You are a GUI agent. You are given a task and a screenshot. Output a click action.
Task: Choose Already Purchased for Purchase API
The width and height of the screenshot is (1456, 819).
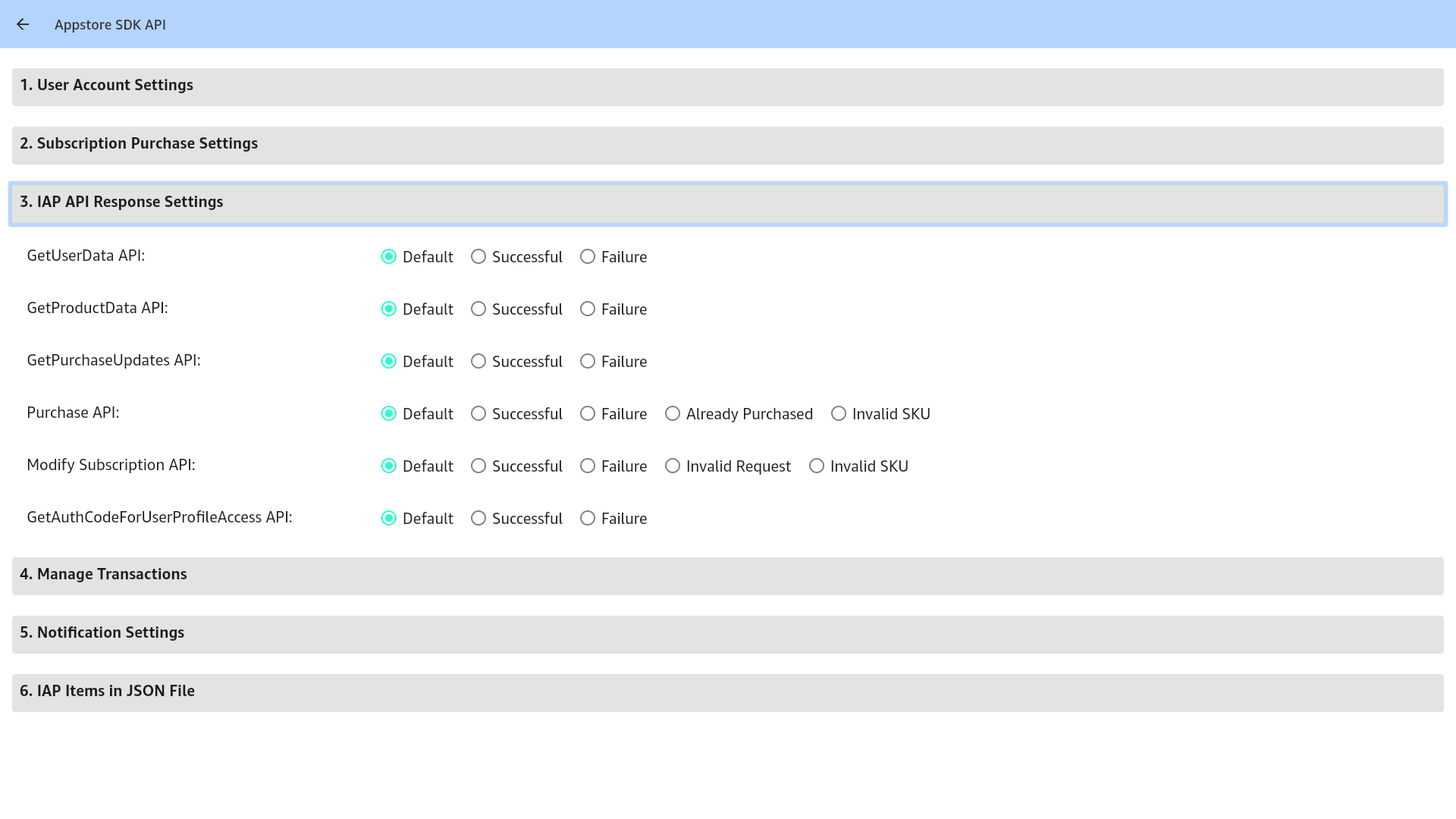click(x=672, y=414)
